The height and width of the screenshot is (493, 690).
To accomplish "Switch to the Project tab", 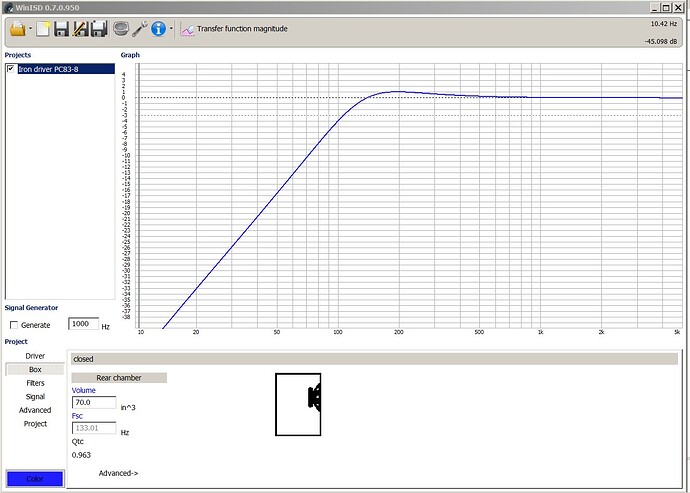I will coord(35,423).
